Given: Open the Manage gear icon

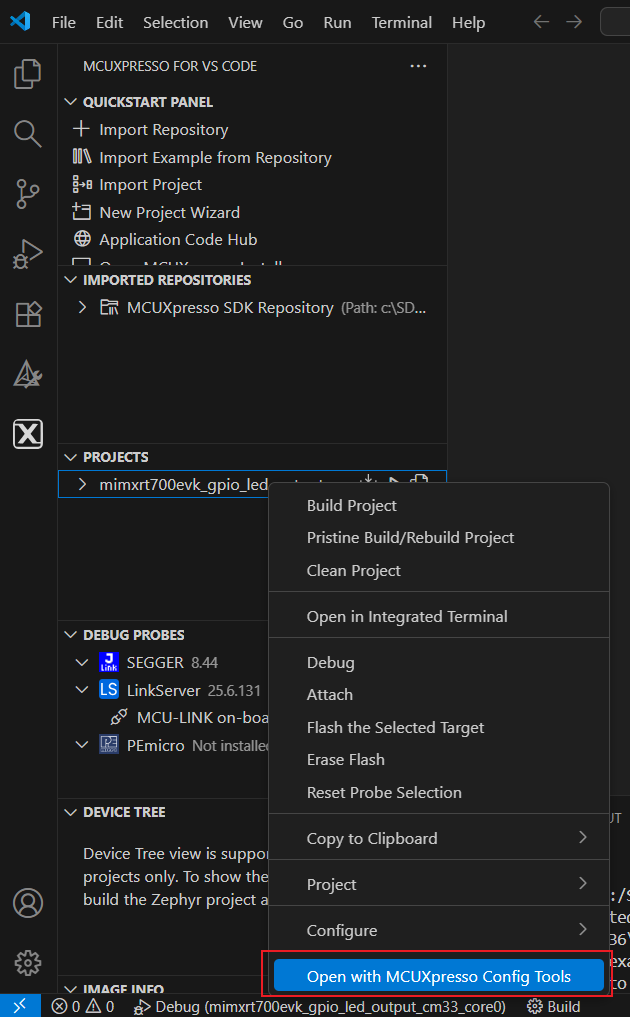Looking at the screenshot, I should pyautogui.click(x=28, y=963).
